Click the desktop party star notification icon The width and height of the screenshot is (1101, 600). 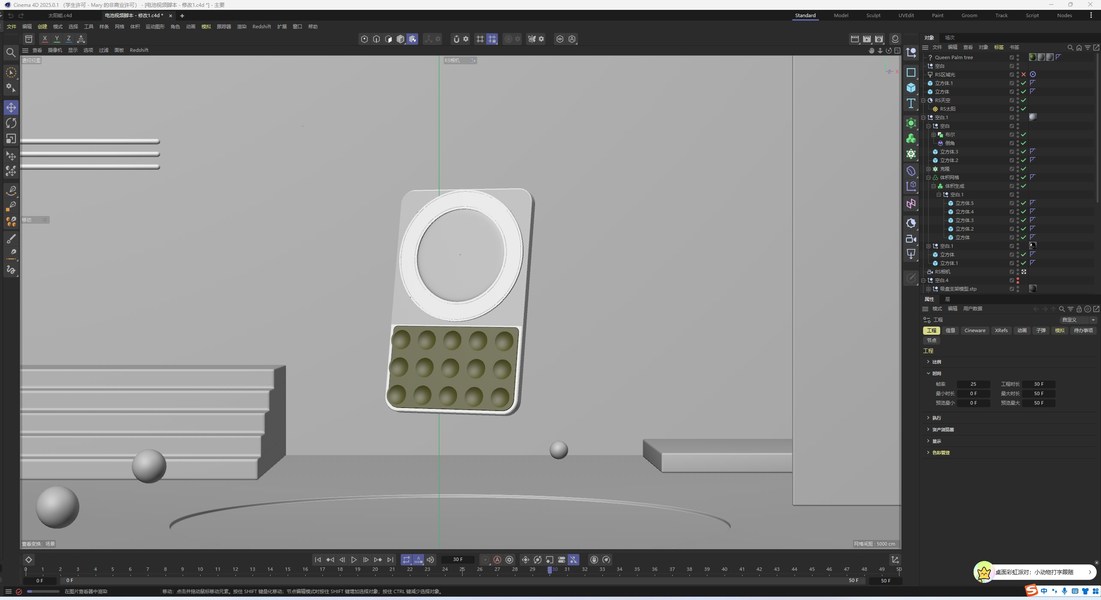(x=984, y=573)
